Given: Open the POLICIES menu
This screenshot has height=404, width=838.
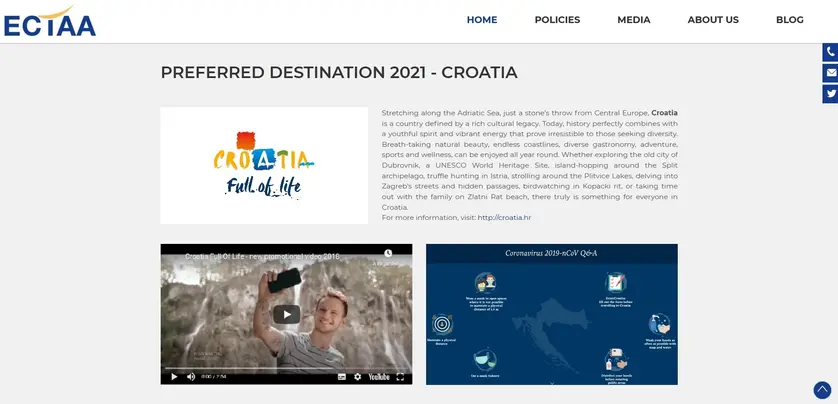Looking at the screenshot, I should (557, 20).
